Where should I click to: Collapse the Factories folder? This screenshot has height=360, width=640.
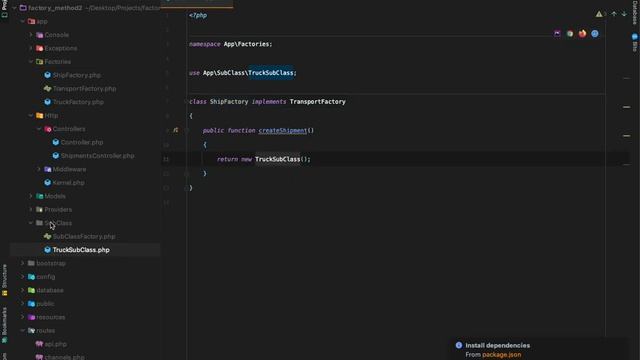(x=31, y=62)
